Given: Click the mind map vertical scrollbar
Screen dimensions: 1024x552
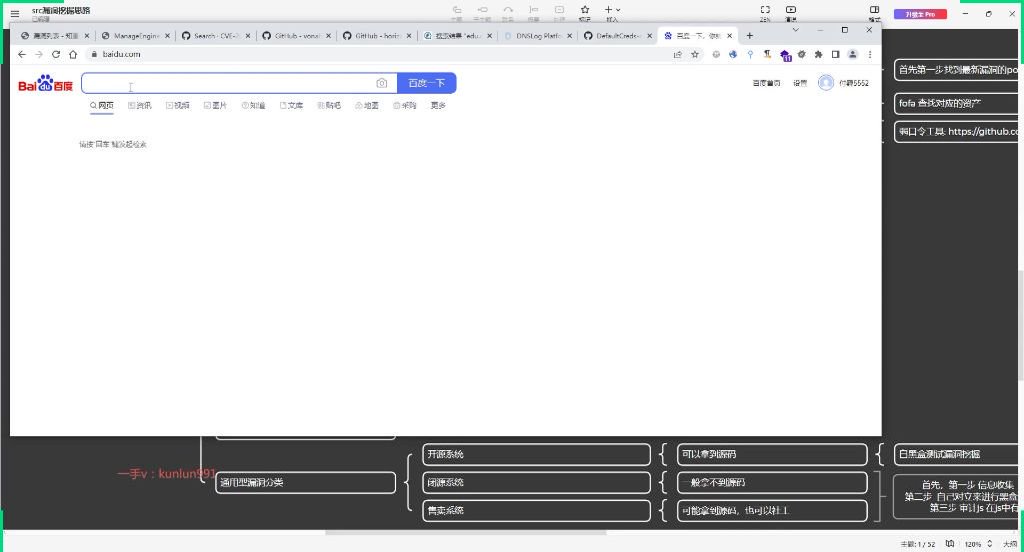Looking at the screenshot, I should tap(1020, 325).
